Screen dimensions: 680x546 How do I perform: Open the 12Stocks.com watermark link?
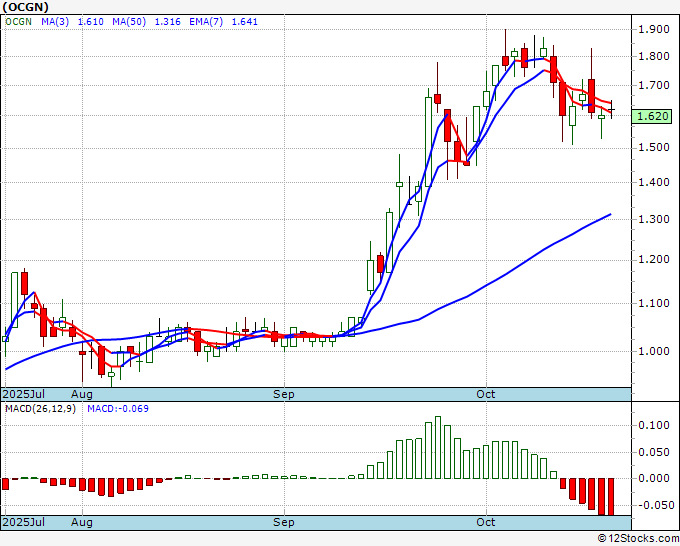(x=637, y=539)
